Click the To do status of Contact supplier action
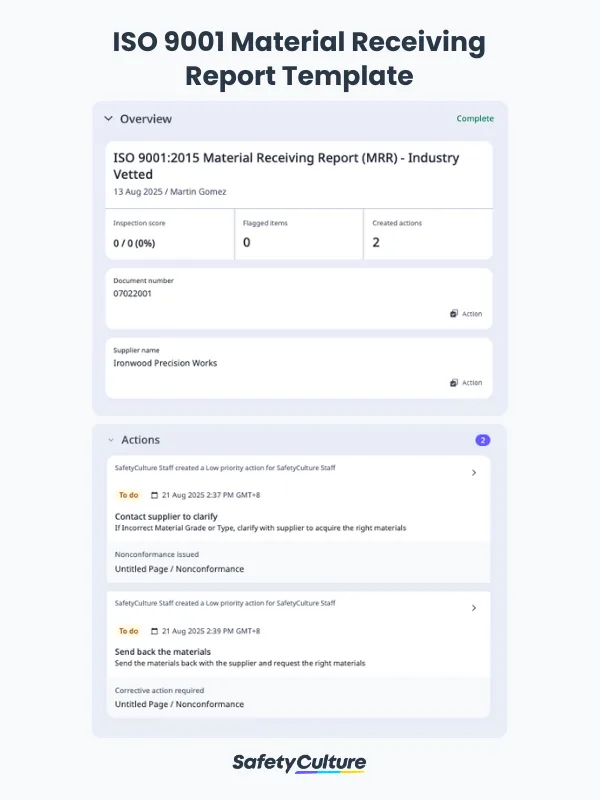 pos(128,495)
